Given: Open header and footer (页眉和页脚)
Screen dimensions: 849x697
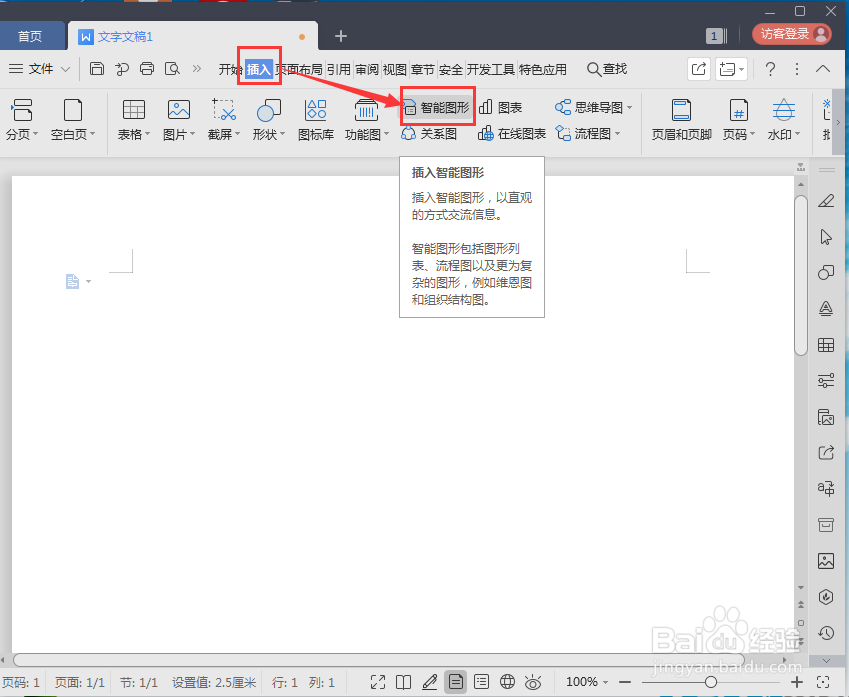Looking at the screenshot, I should coord(681,120).
